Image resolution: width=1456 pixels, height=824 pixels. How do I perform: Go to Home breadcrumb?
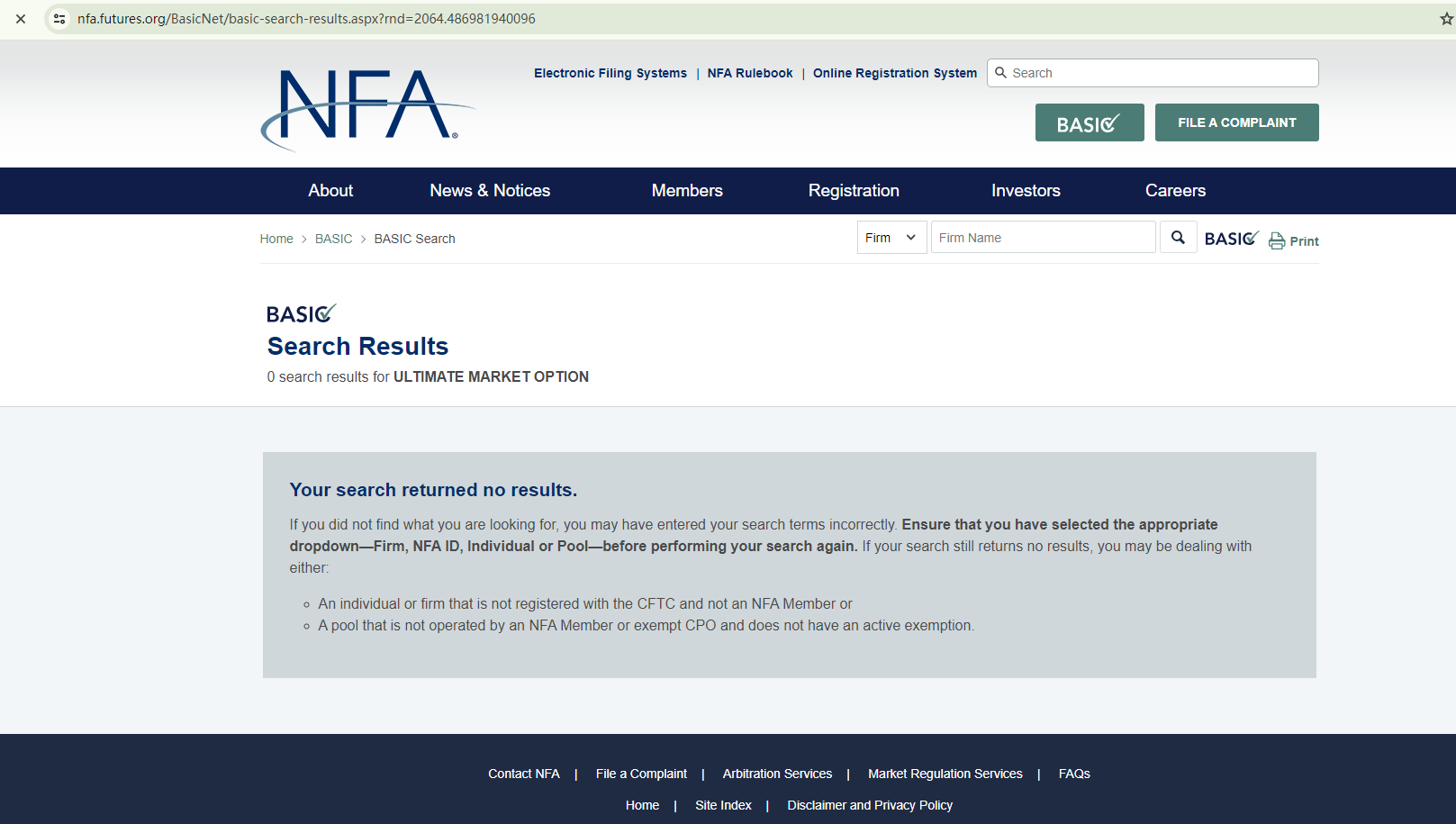tap(276, 239)
